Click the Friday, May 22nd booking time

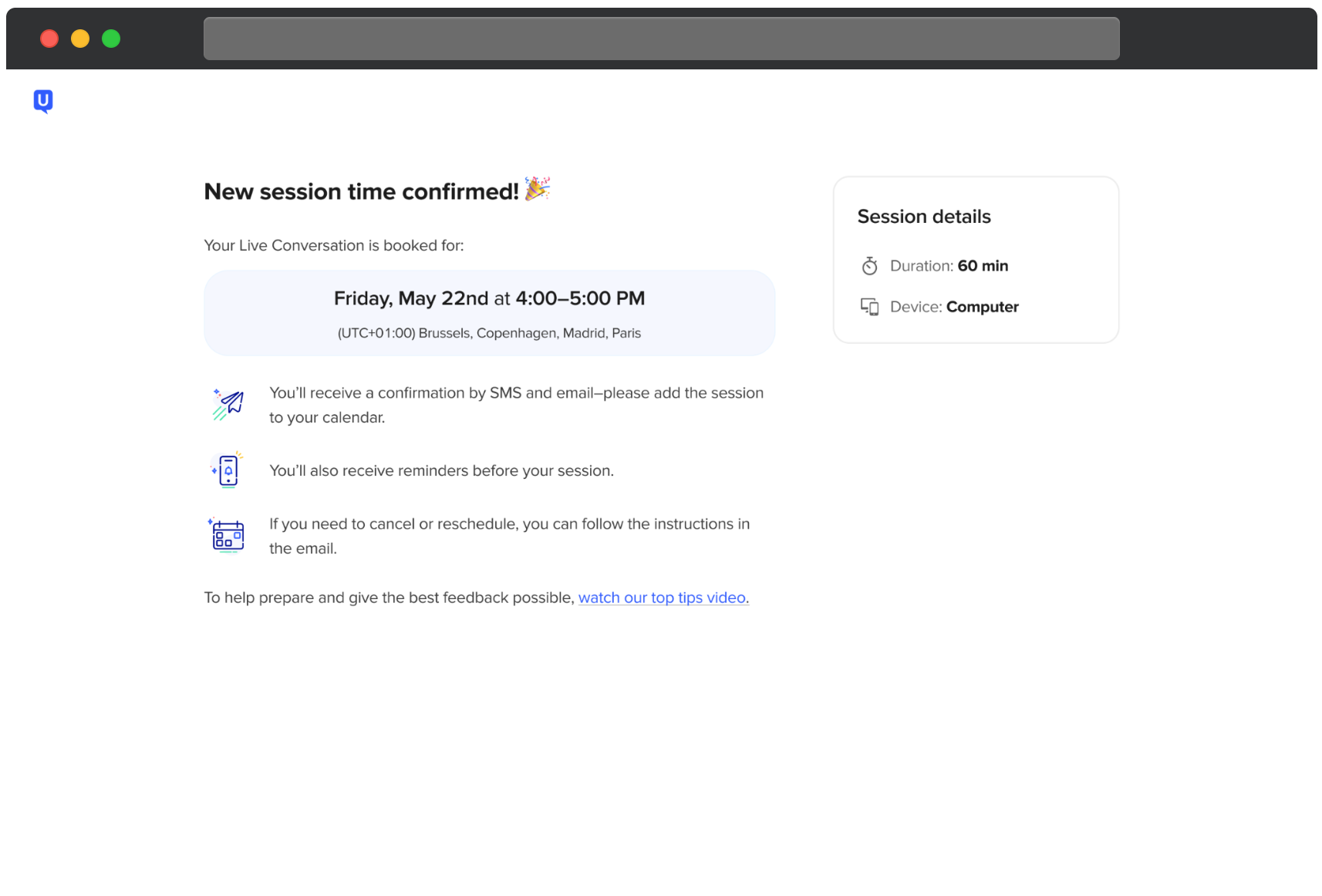[490, 298]
